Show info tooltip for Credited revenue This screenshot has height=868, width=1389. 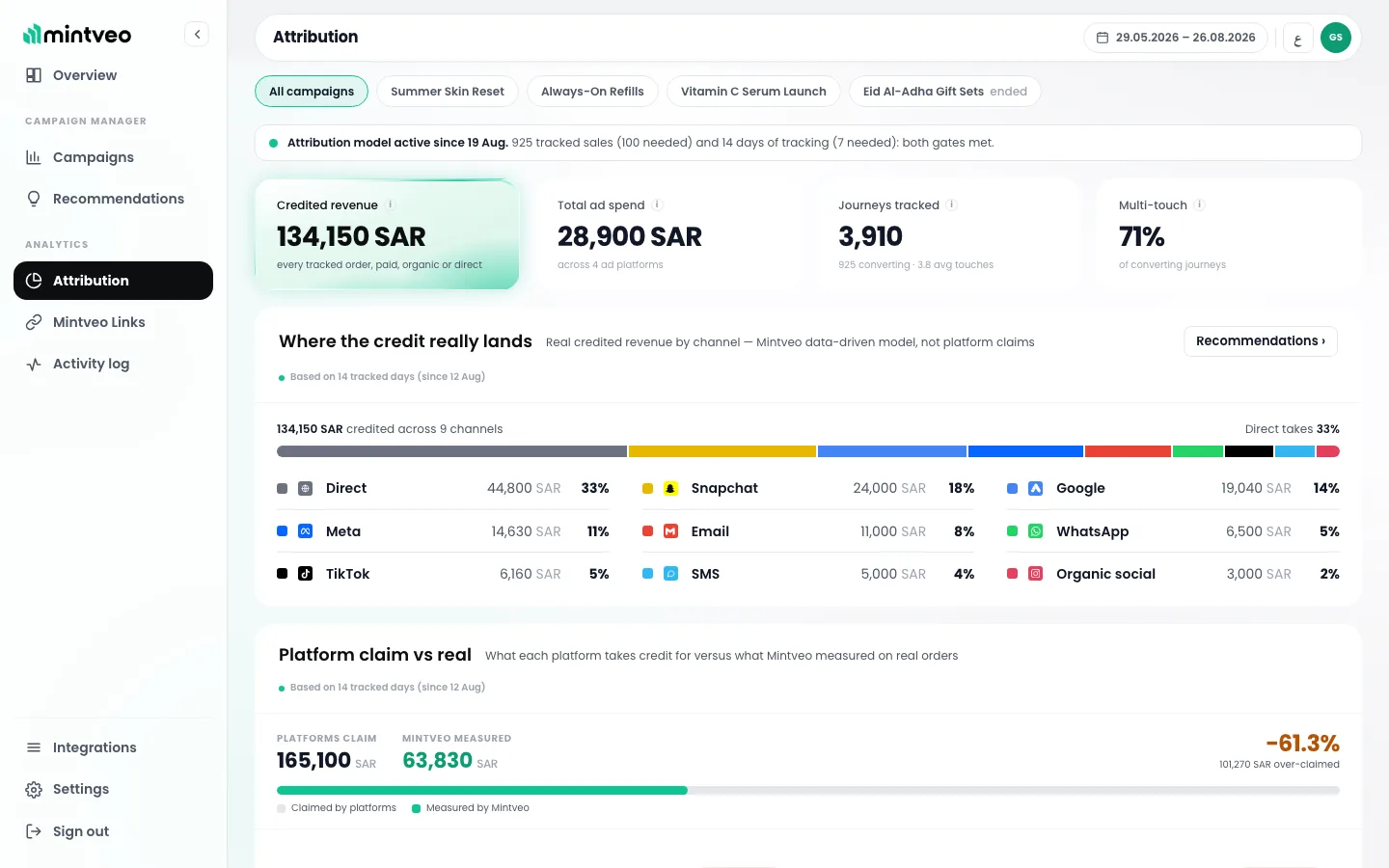point(390,204)
